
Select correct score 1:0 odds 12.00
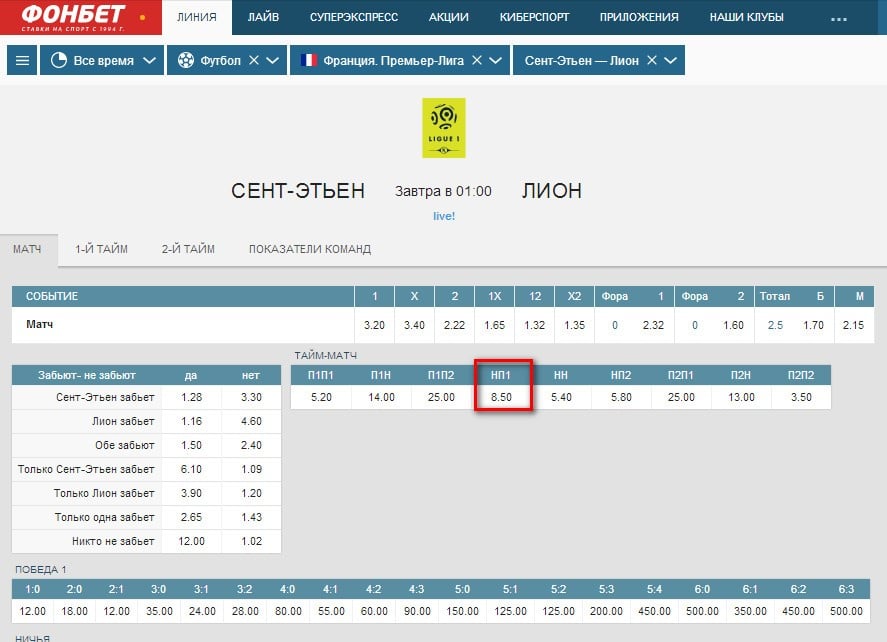(x=32, y=611)
